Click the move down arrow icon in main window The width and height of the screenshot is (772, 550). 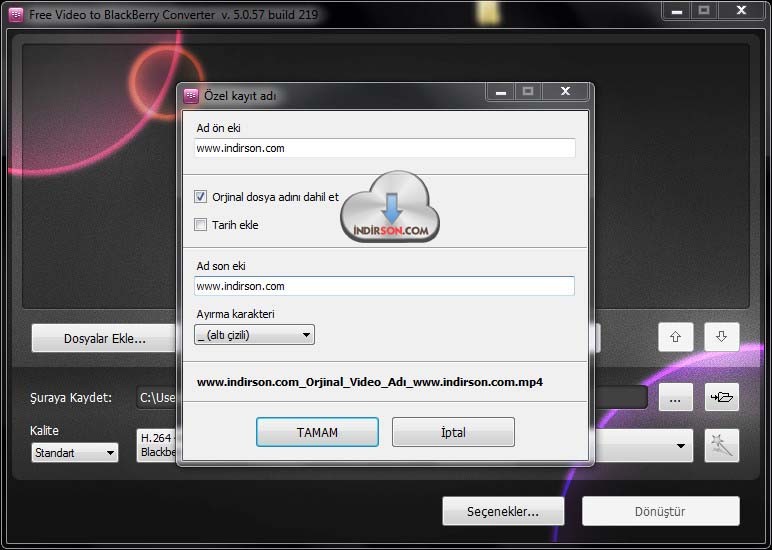721,337
